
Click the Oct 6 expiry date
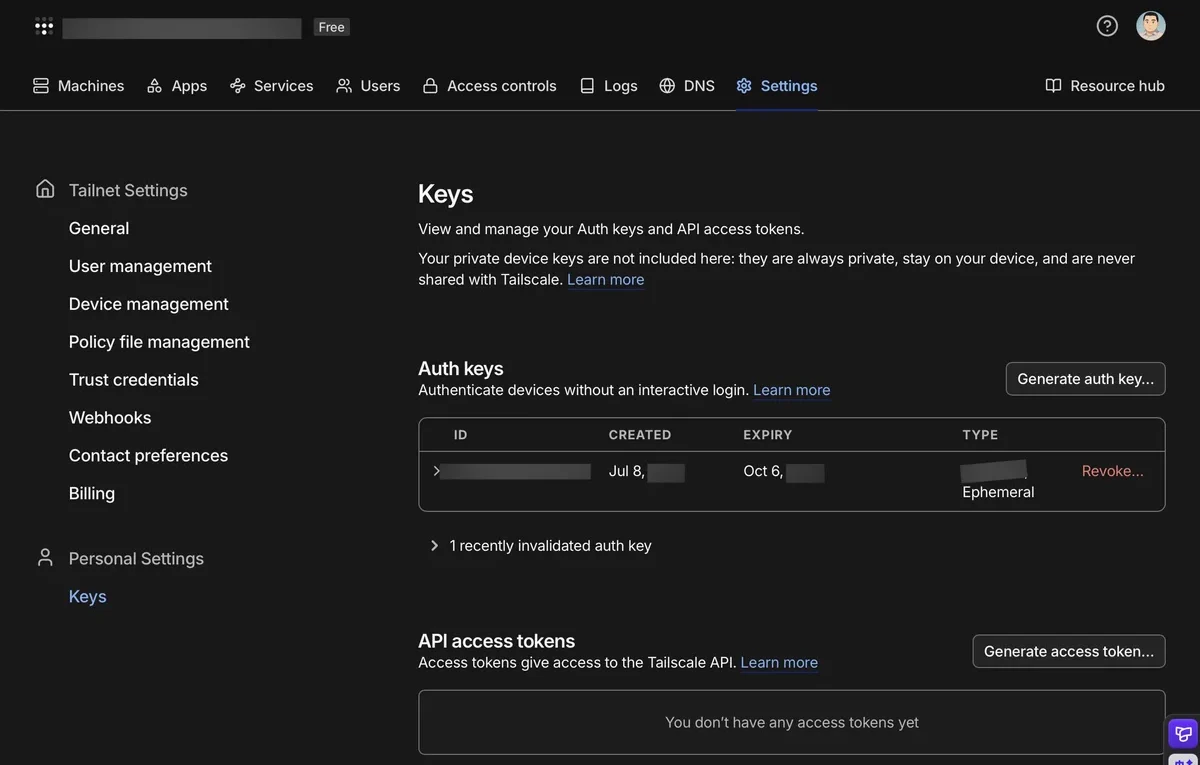pos(763,471)
